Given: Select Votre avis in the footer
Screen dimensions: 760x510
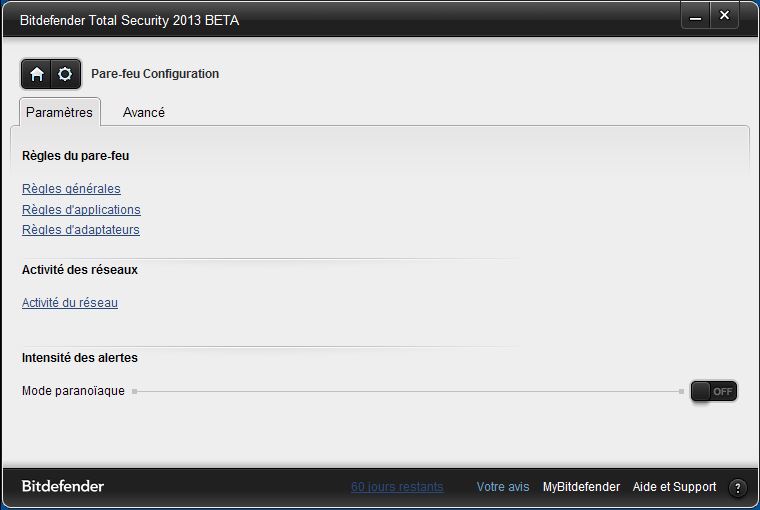Looking at the screenshot, I should pyautogui.click(x=503, y=487).
